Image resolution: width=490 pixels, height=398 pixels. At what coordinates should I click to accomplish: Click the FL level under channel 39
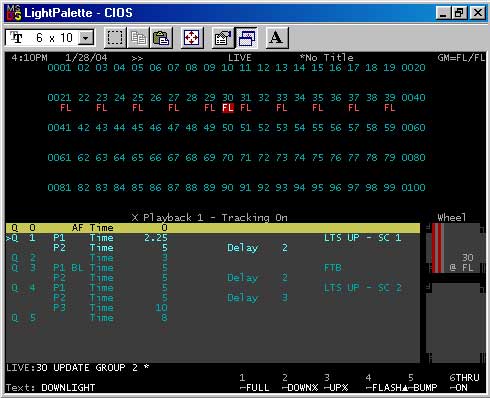pos(389,108)
